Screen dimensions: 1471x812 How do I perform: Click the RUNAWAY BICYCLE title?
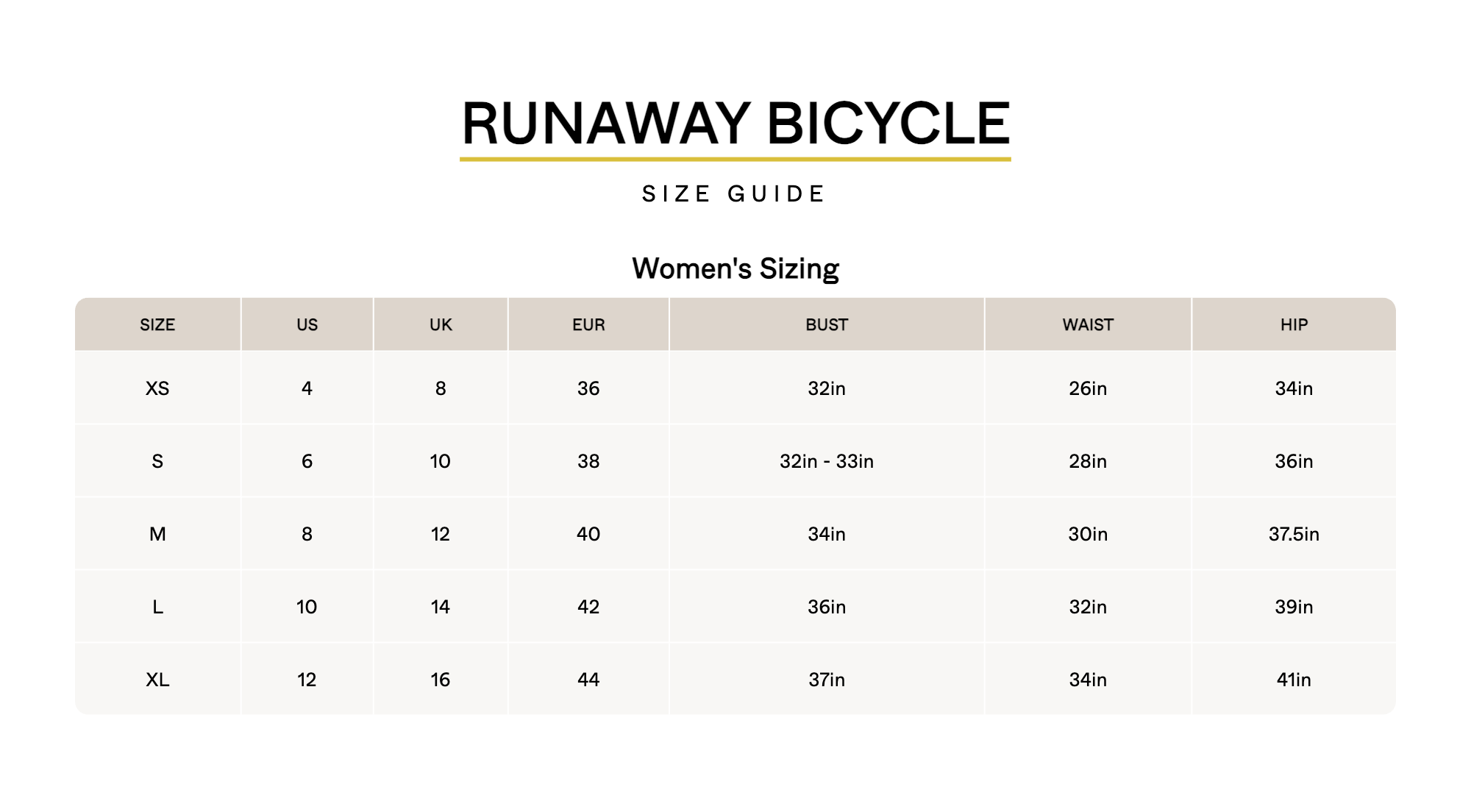click(735, 123)
